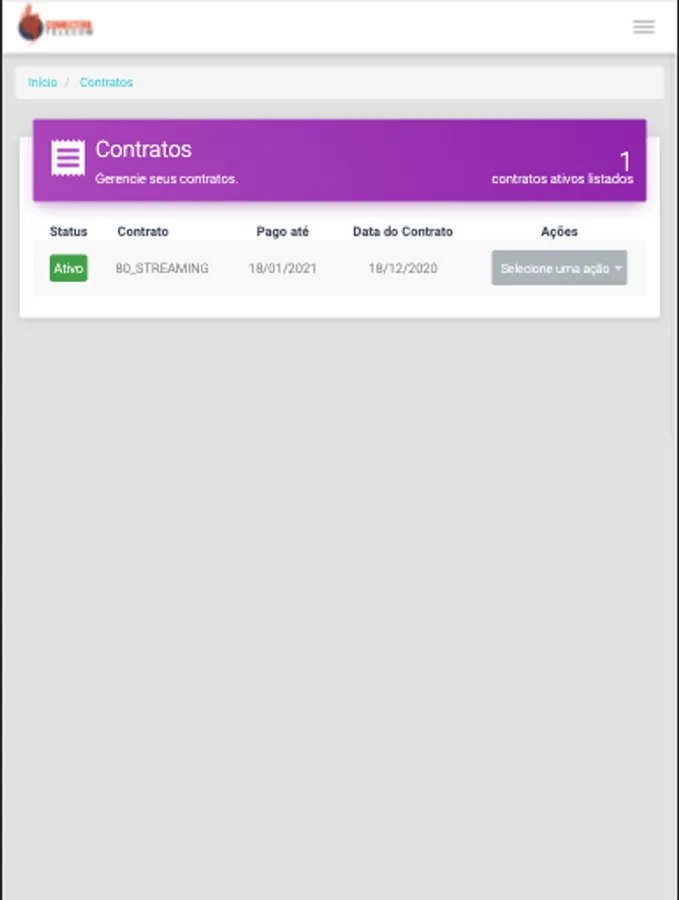Viewport: 679px width, 900px height.
Task: Go to the Início breadcrumb link
Action: (x=42, y=82)
